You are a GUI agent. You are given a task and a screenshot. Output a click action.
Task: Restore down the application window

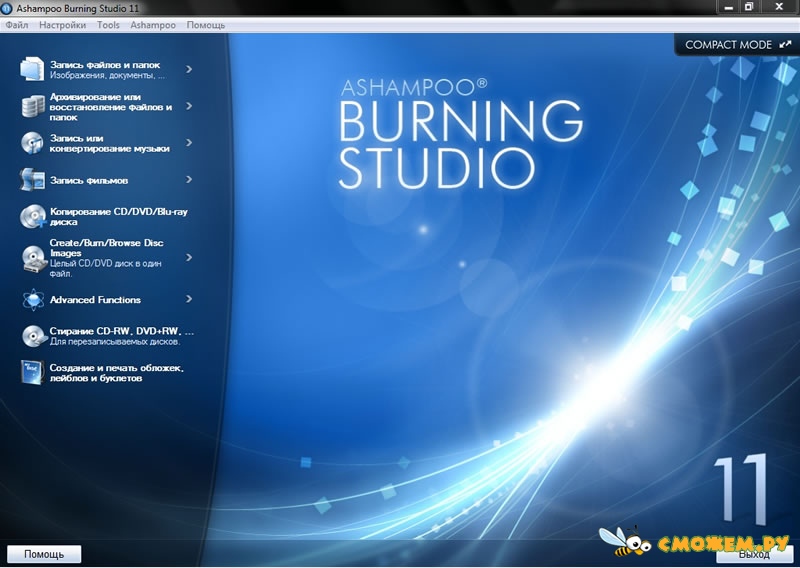[748, 7]
